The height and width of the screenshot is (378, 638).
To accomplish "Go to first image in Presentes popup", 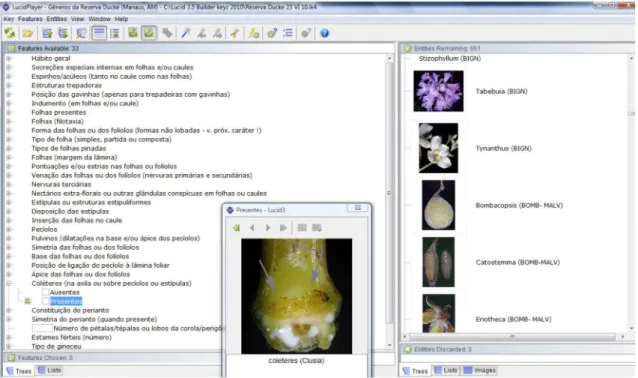I will [x=236, y=228].
